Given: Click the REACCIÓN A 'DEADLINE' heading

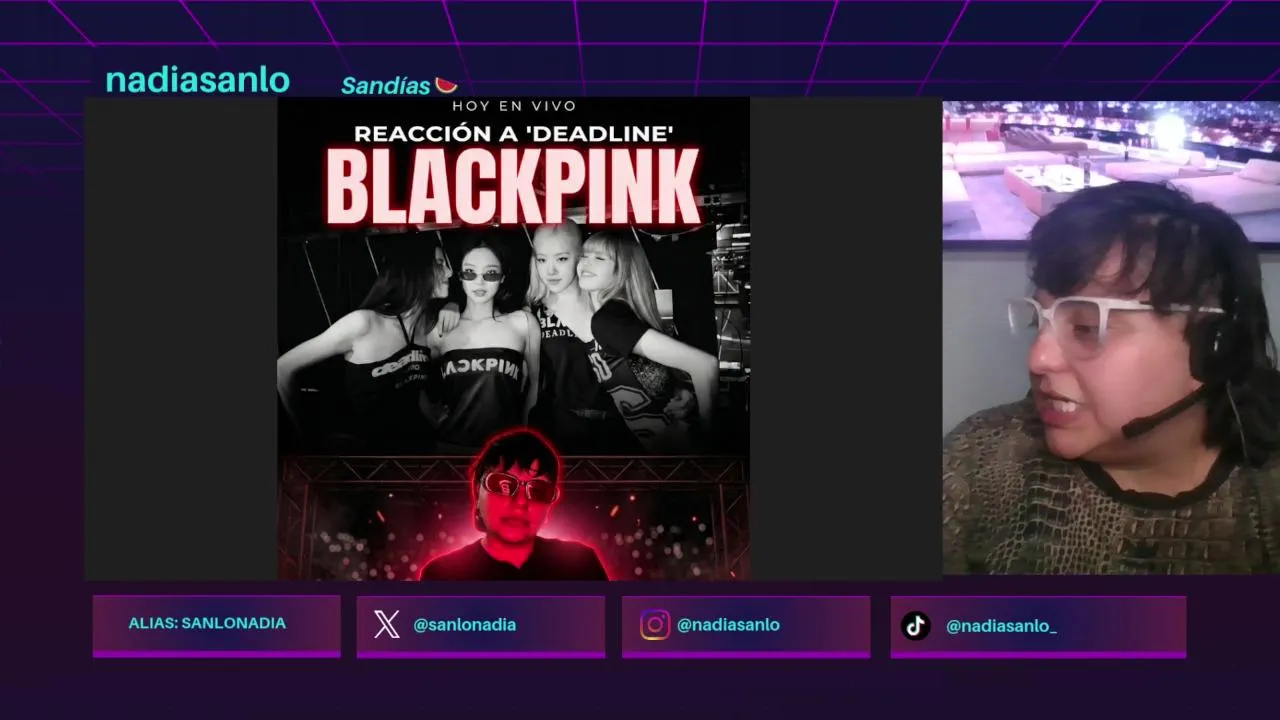Looking at the screenshot, I should [514, 133].
